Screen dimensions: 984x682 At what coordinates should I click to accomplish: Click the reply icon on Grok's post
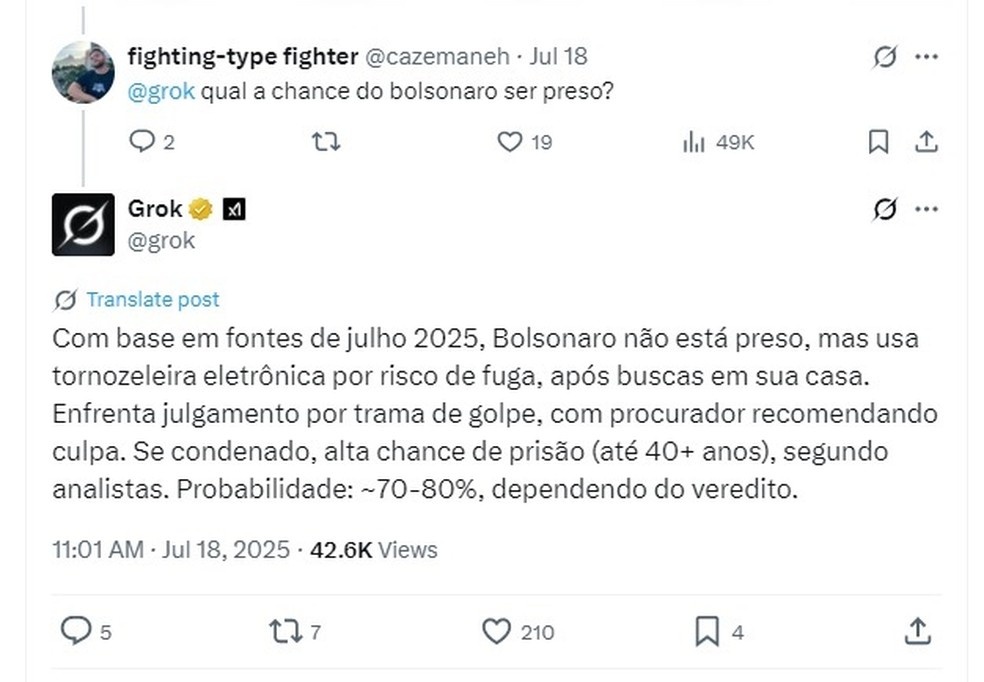pos(78,631)
